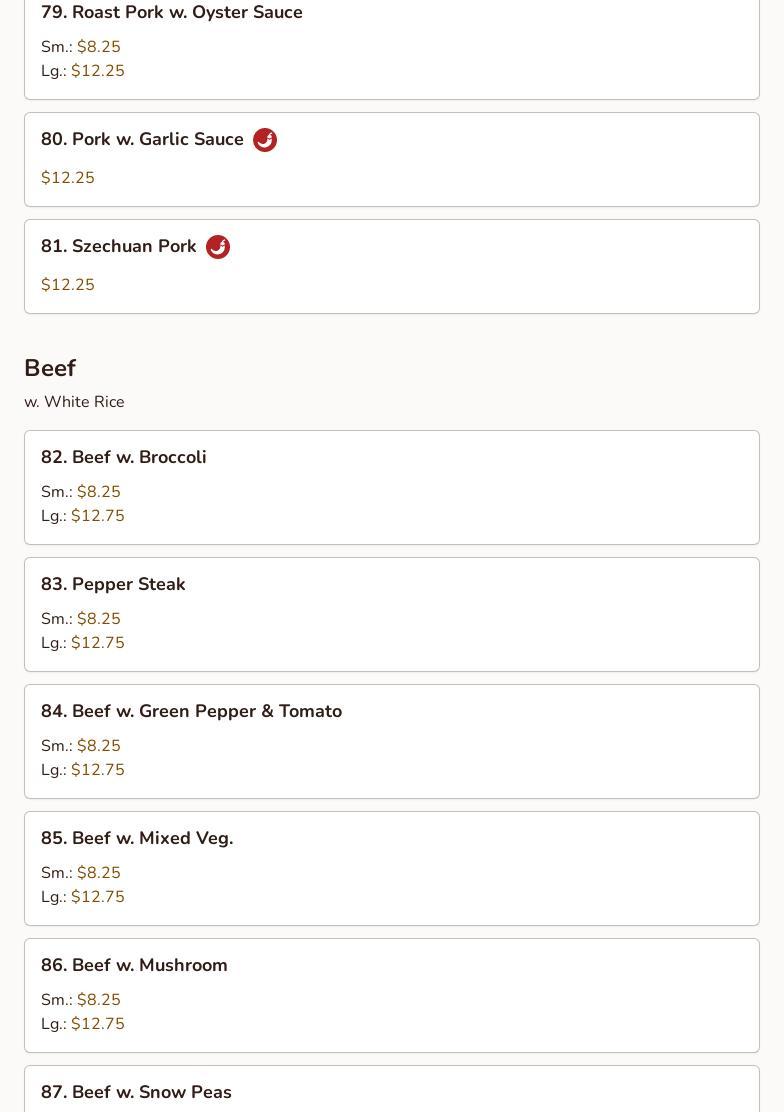Open the Beef w. Broccoli menu item
Viewport: 784px width, 1112px height.
(x=124, y=458)
